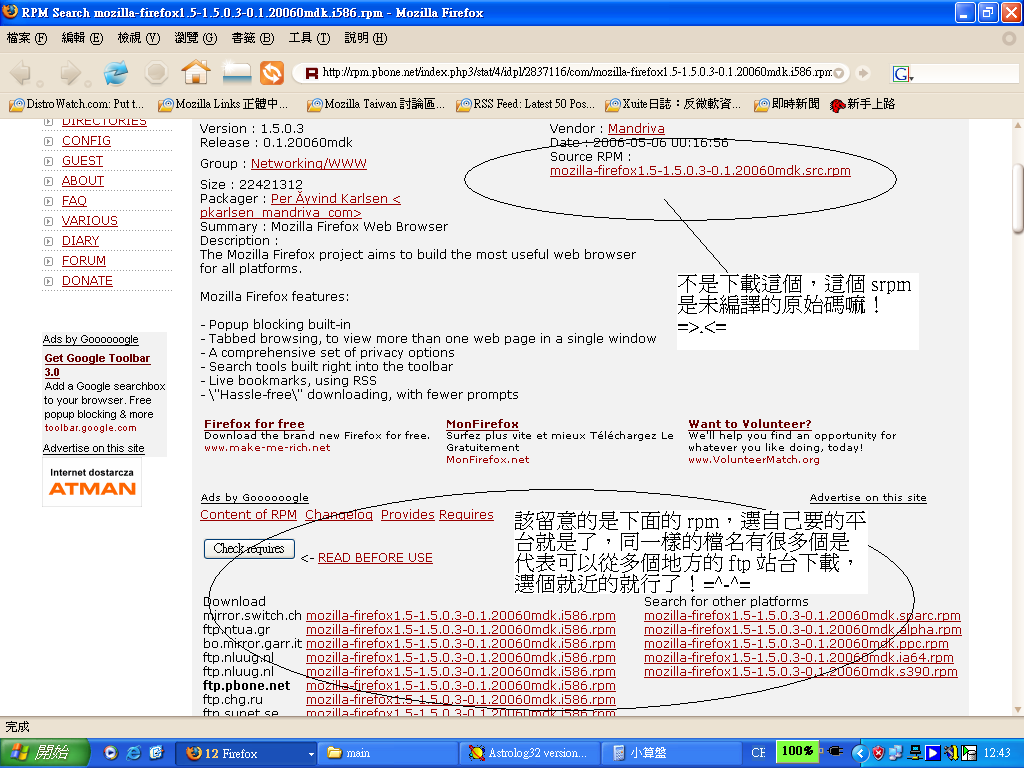Click the DistroWatch.com bookmark
This screenshot has width=1024, height=768.
(77, 104)
